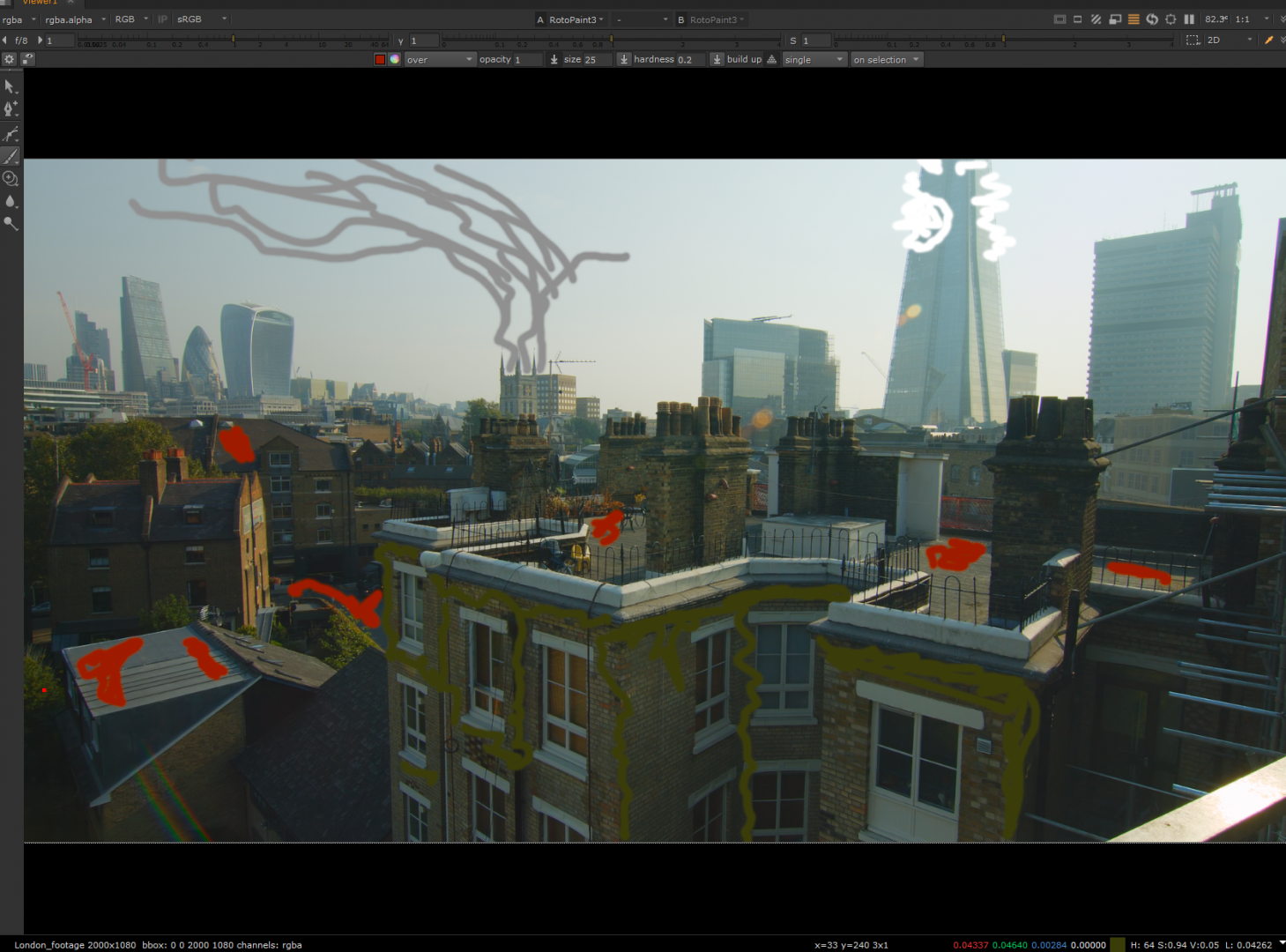Select the Dodge tool
1286x952 pixels.
(10, 224)
